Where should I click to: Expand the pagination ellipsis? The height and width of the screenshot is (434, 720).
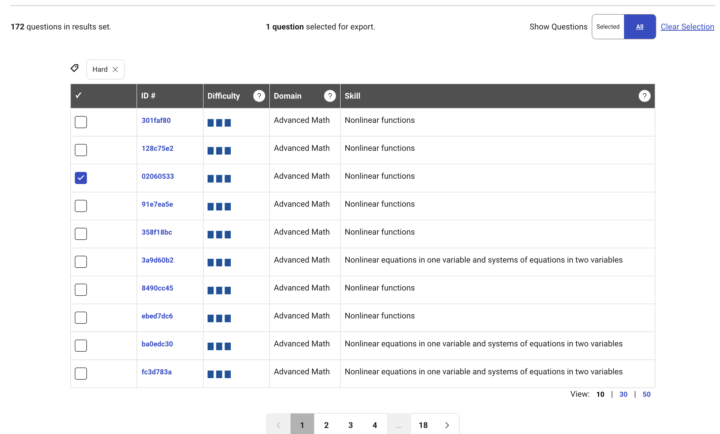398,425
